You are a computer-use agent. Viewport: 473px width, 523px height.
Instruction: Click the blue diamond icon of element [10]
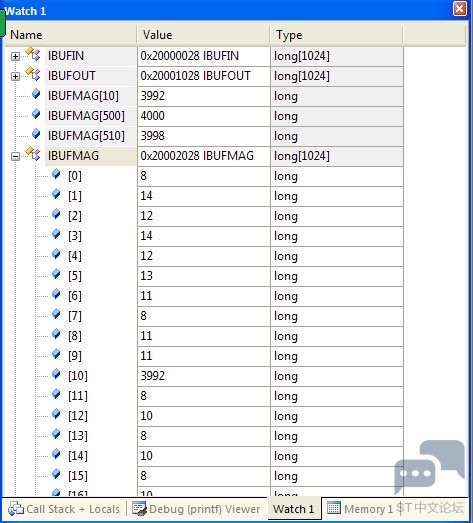tap(56, 374)
